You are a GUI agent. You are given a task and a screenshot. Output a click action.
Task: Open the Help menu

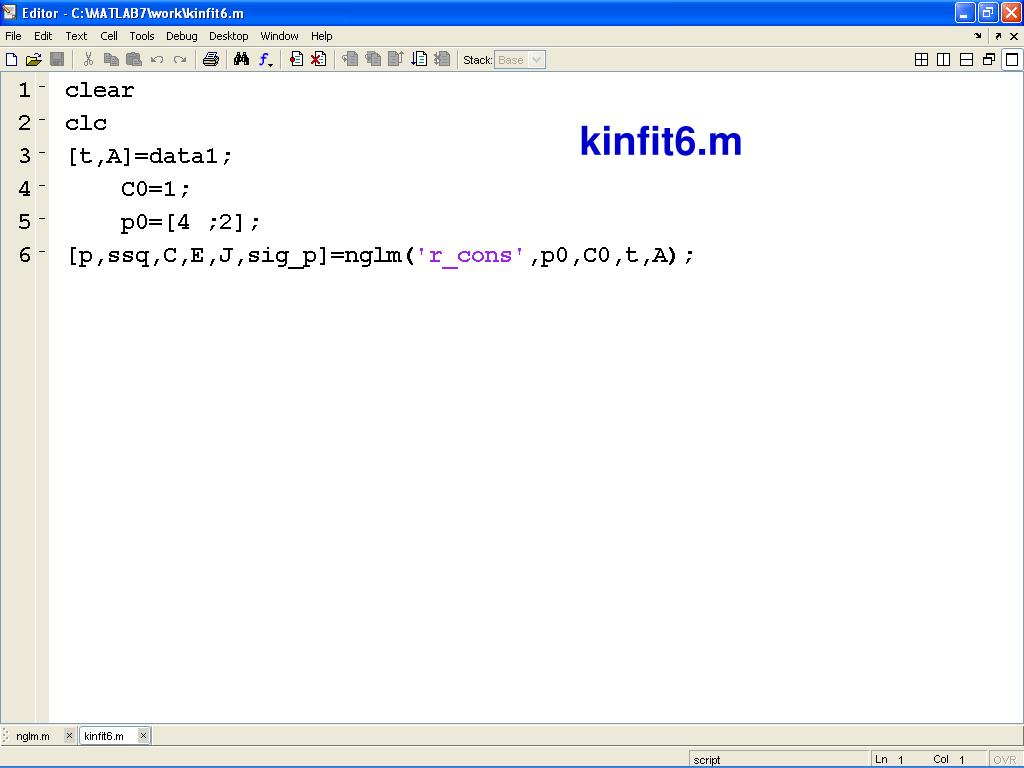[x=321, y=36]
